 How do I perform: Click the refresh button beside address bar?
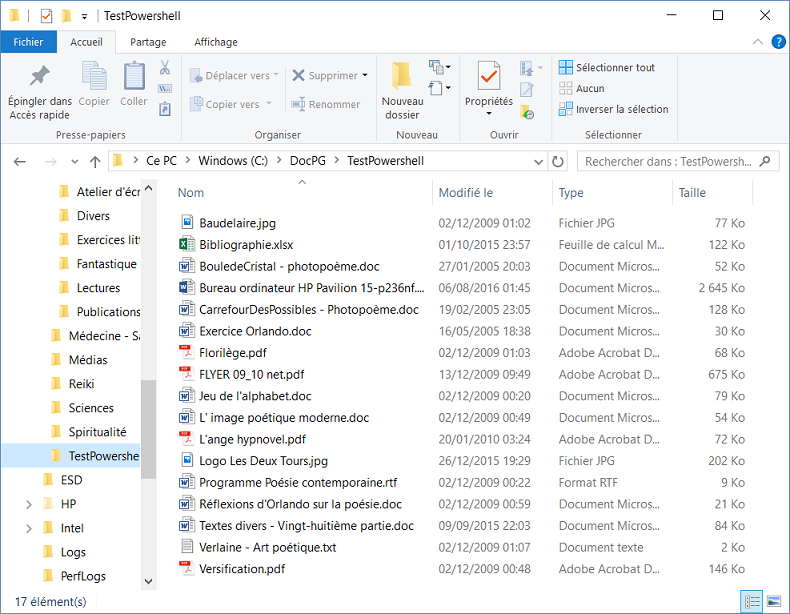[x=557, y=162]
